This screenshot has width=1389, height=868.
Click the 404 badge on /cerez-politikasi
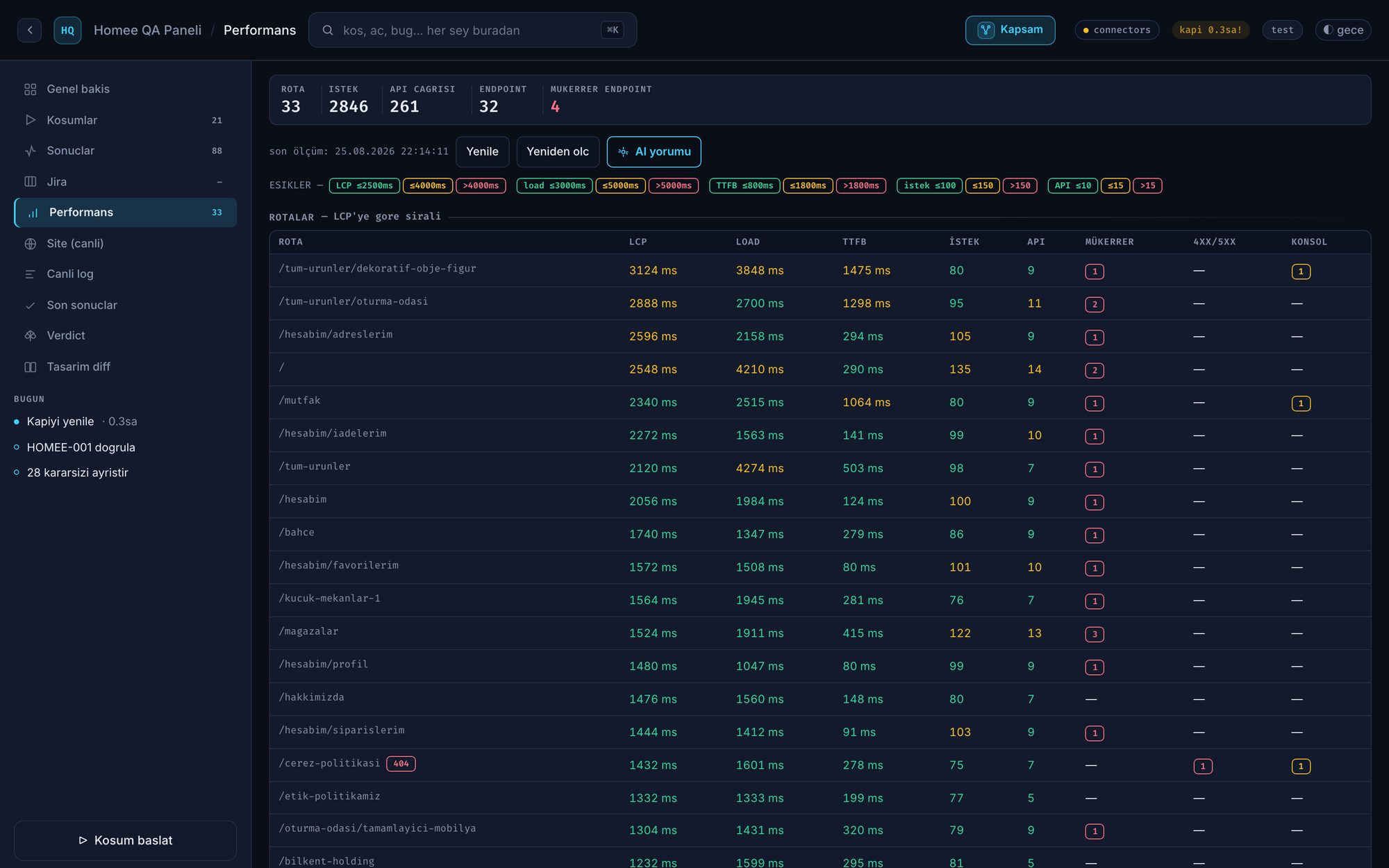click(x=401, y=764)
